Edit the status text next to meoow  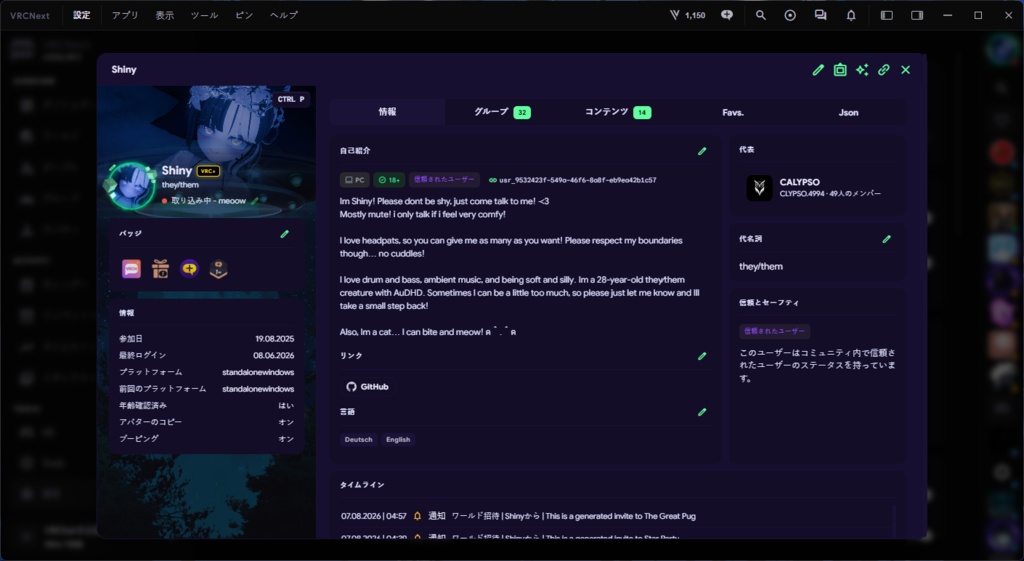pyautogui.click(x=255, y=201)
